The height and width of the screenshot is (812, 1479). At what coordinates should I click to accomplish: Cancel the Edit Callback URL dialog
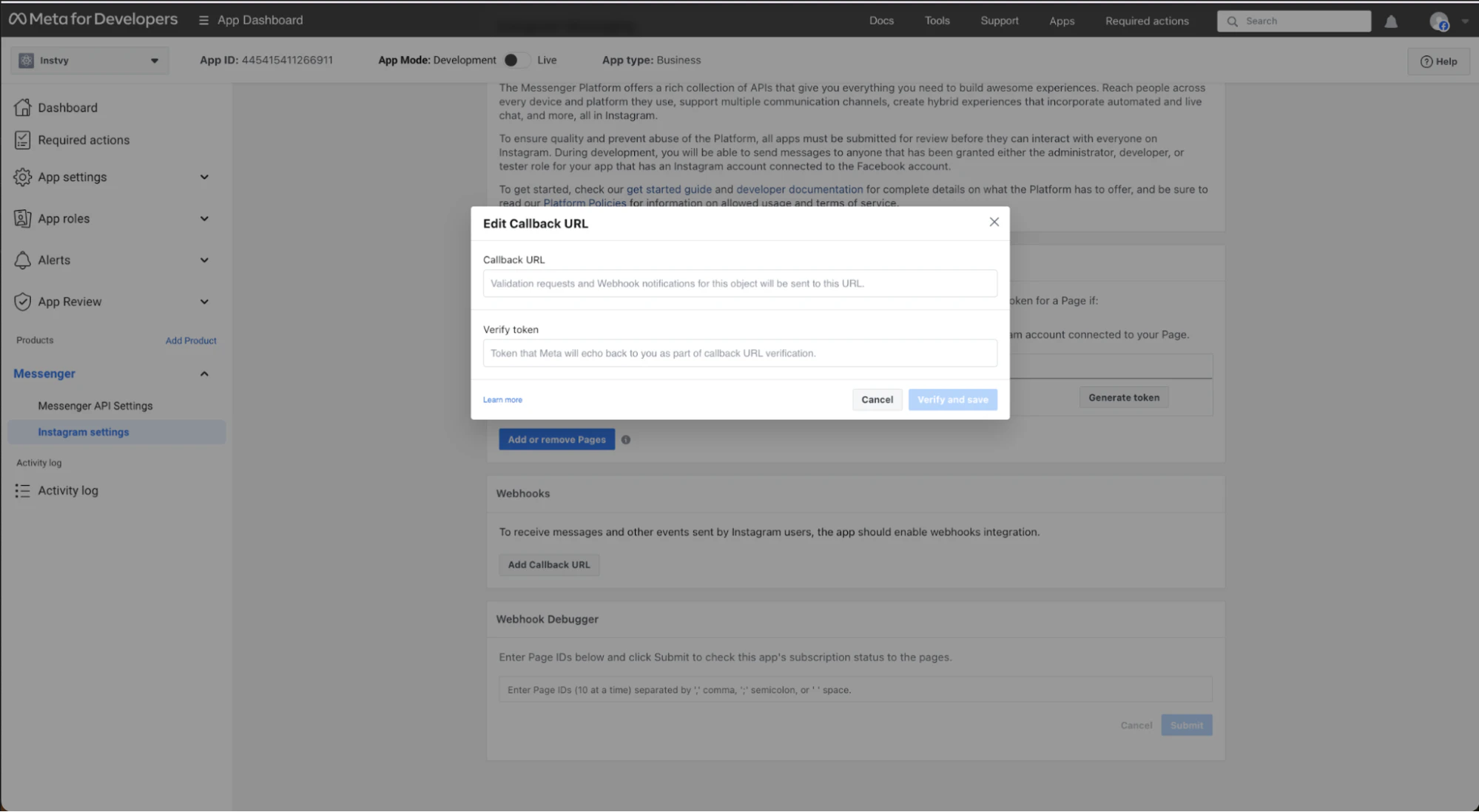876,399
